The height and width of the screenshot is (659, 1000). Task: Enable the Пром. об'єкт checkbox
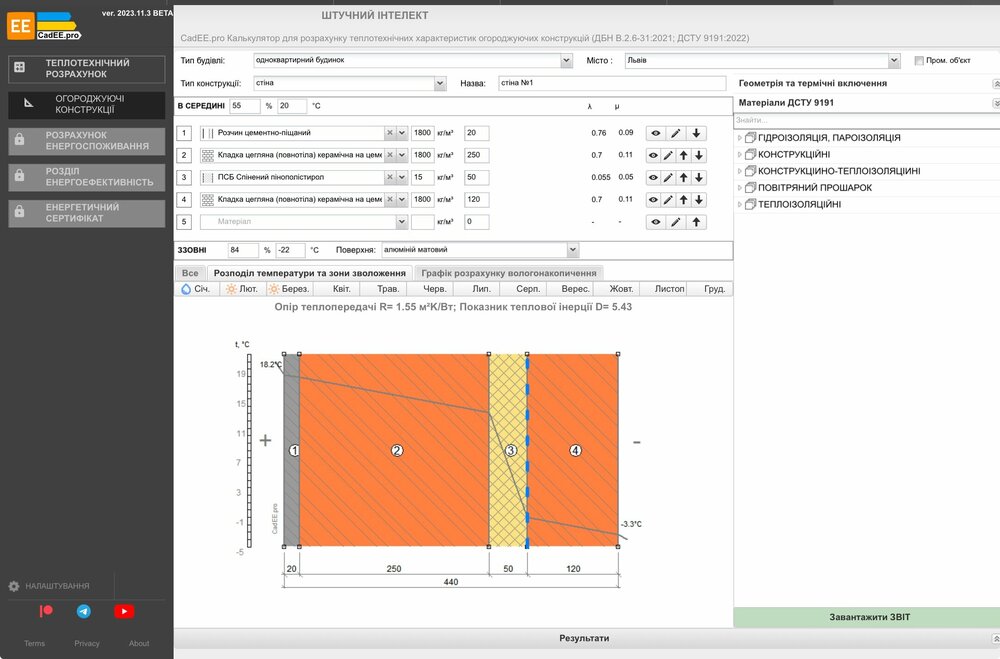pyautogui.click(x=919, y=60)
